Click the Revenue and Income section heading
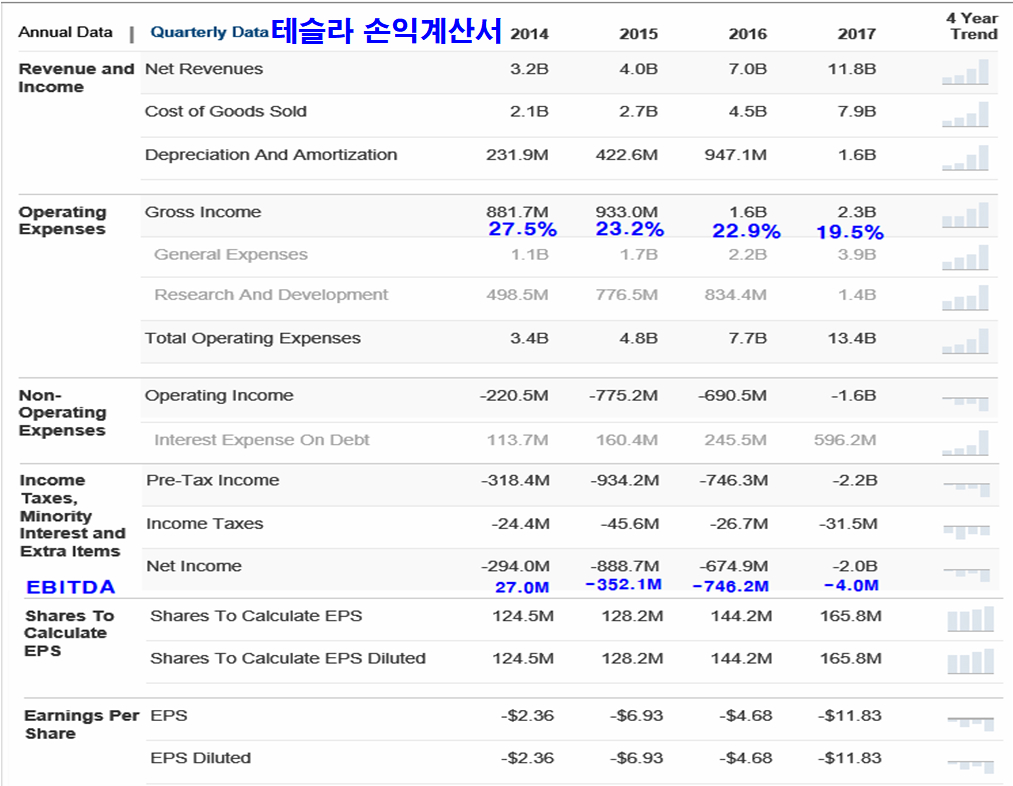1013x786 pixels. tap(76, 78)
